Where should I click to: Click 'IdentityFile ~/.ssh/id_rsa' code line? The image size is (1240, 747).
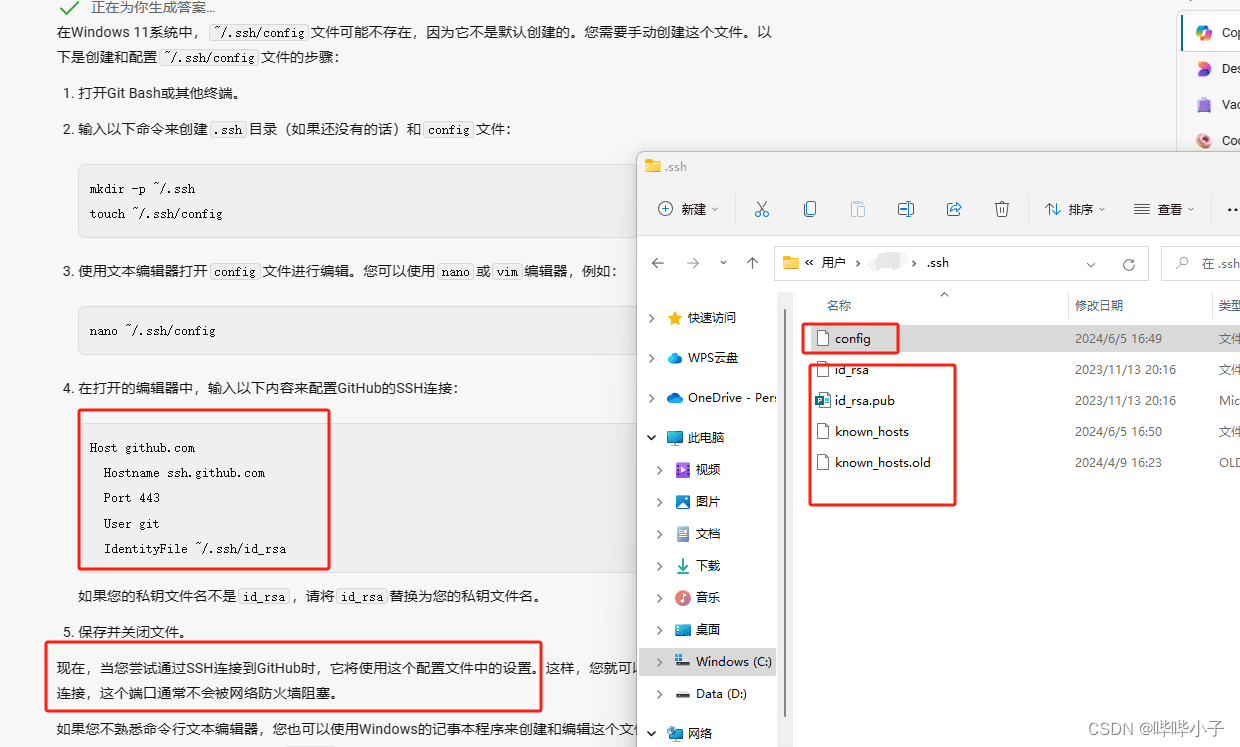point(195,549)
